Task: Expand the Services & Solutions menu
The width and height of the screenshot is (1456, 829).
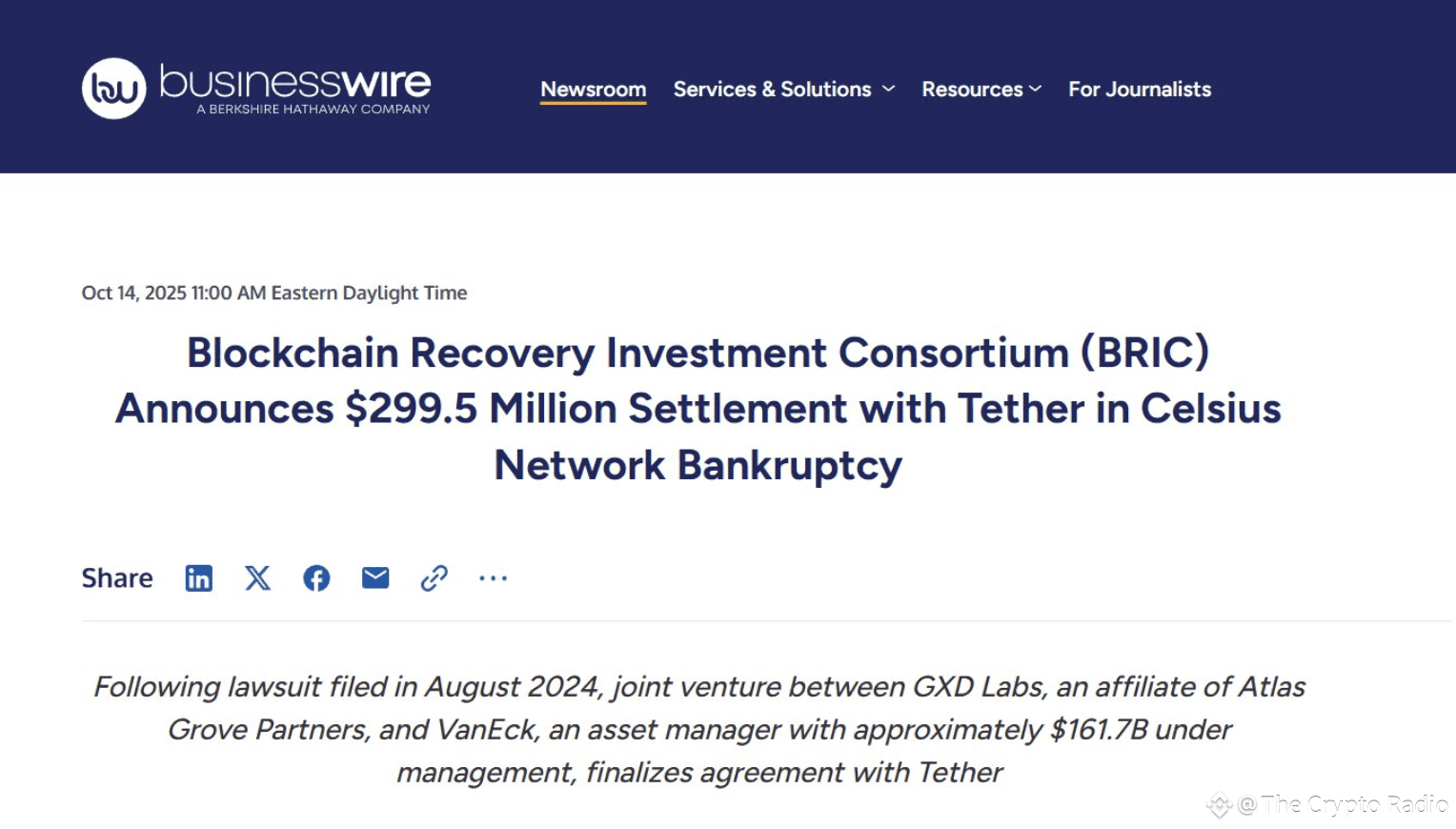Action: (x=772, y=89)
